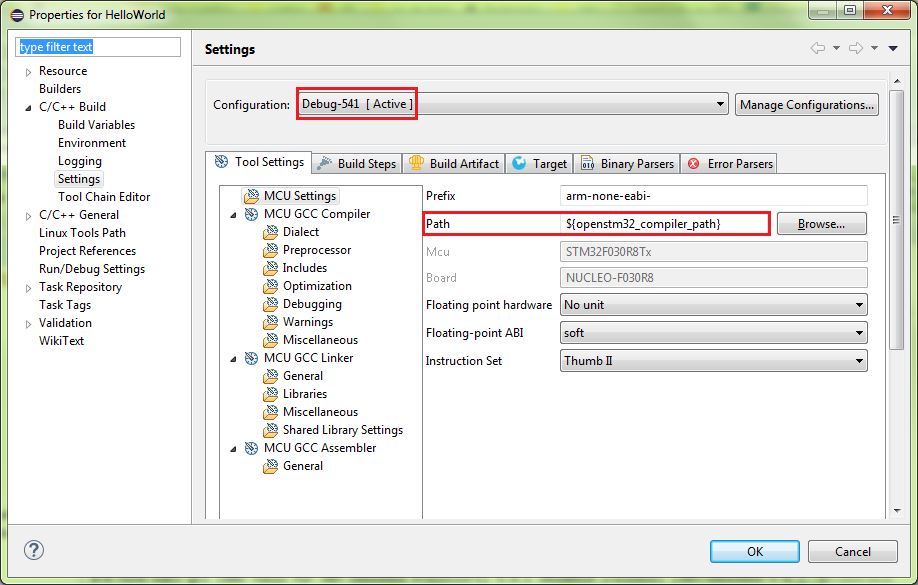
Task: Click the MCU GCC Linker tool icon
Action: [x=251, y=358]
